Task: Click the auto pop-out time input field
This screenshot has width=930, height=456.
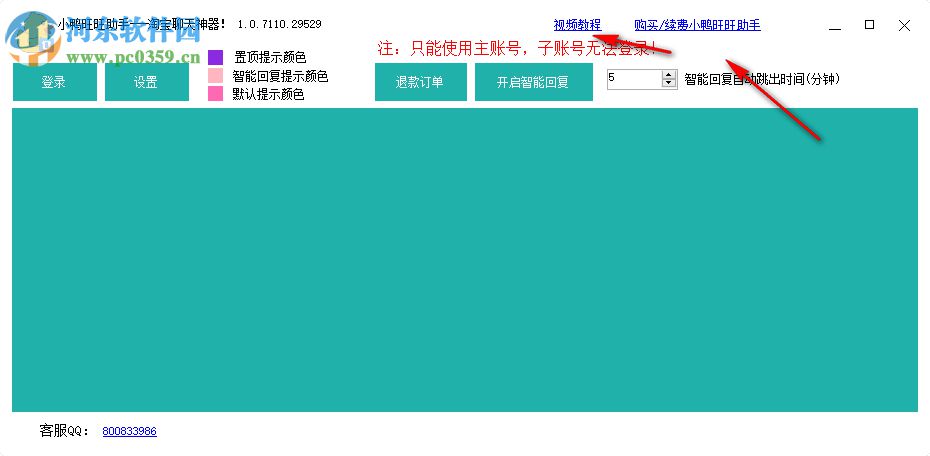Action: pos(634,79)
